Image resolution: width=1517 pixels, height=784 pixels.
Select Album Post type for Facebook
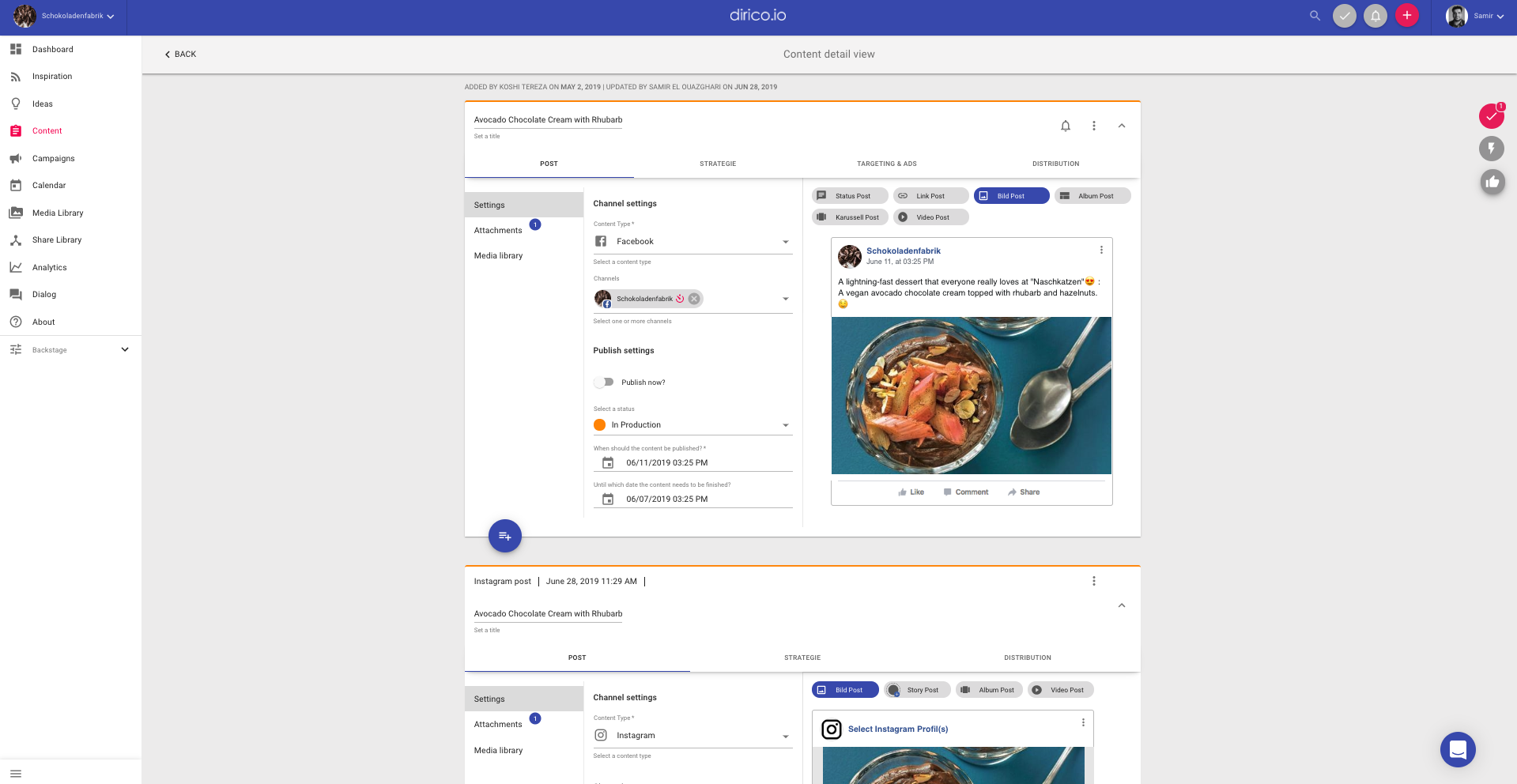click(1092, 196)
